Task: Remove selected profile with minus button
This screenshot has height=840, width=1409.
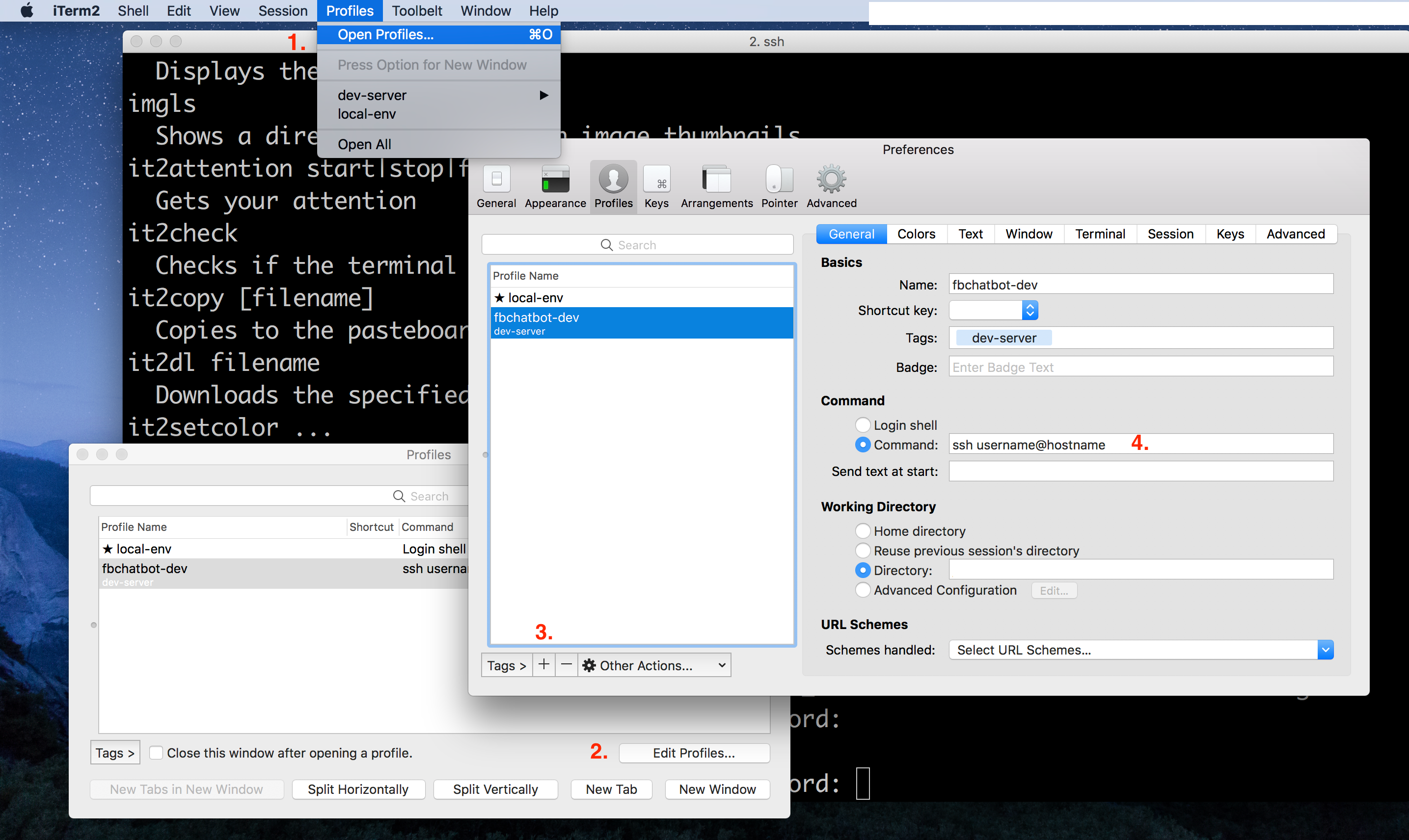Action: point(567,665)
